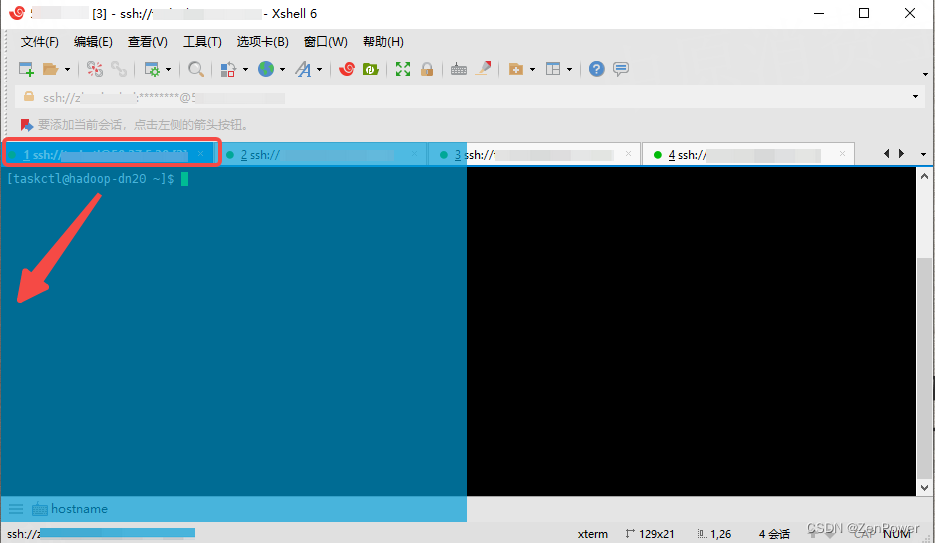
Task: Open the sessions folder icon
Action: 50,69
